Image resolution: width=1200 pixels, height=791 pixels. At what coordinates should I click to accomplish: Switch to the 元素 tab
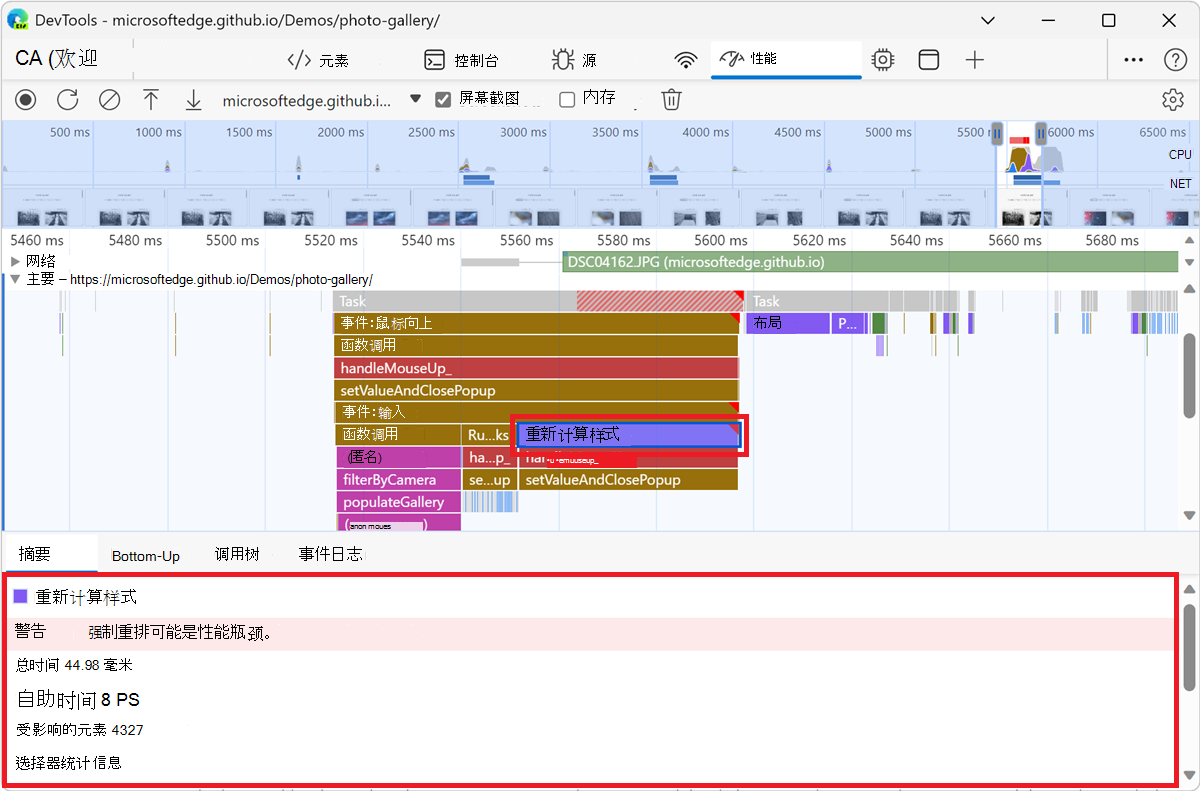click(319, 60)
